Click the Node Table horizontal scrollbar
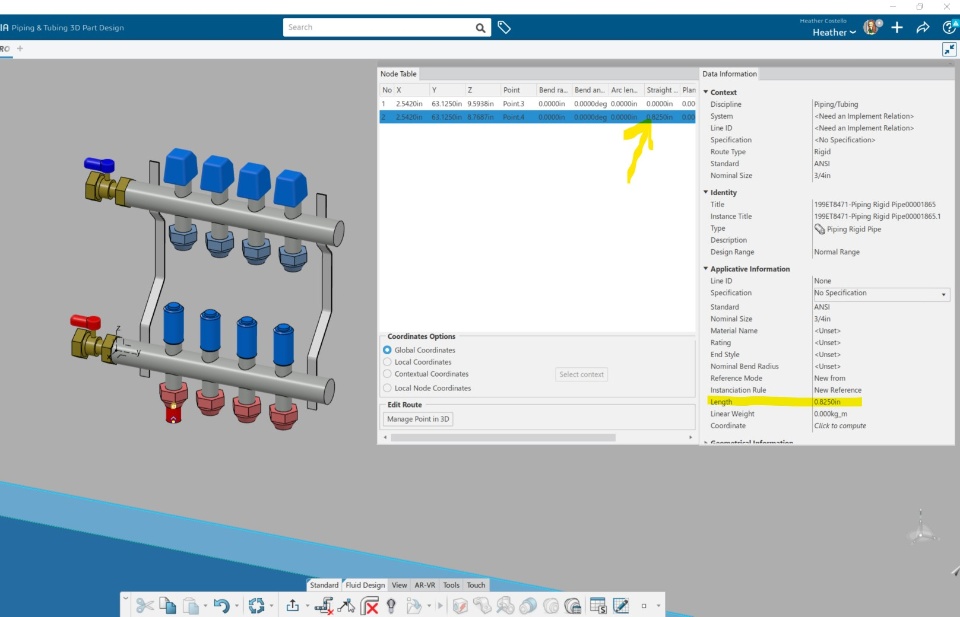Viewport: 960px width, 617px height. coord(503,438)
